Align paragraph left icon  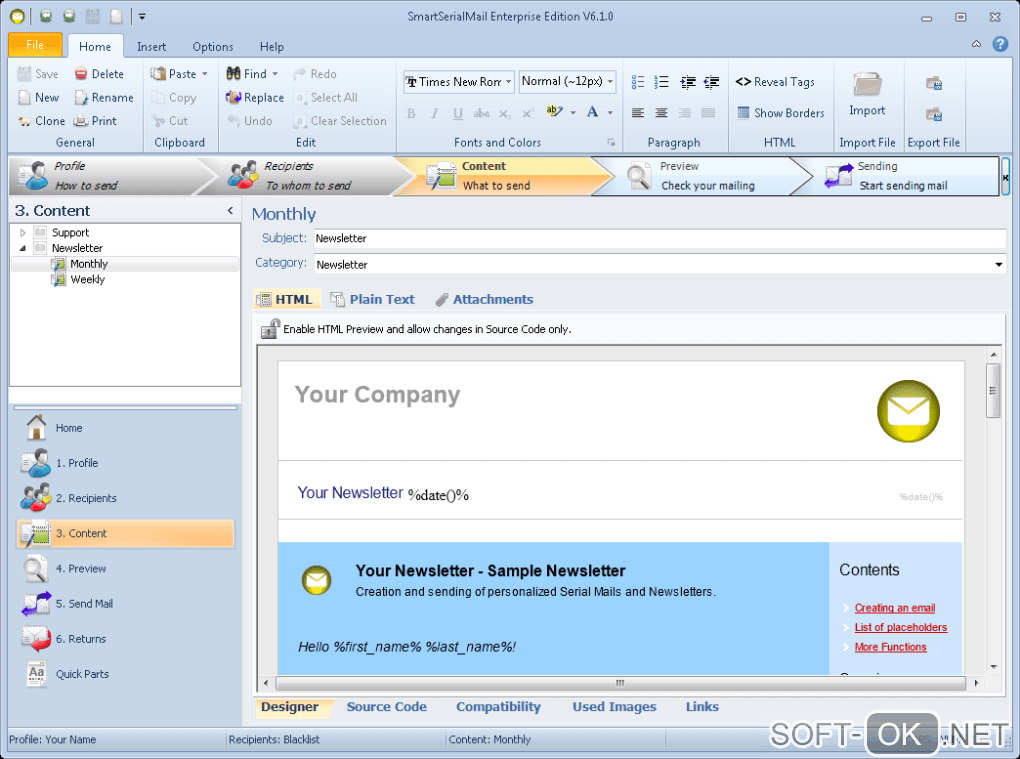(x=638, y=113)
